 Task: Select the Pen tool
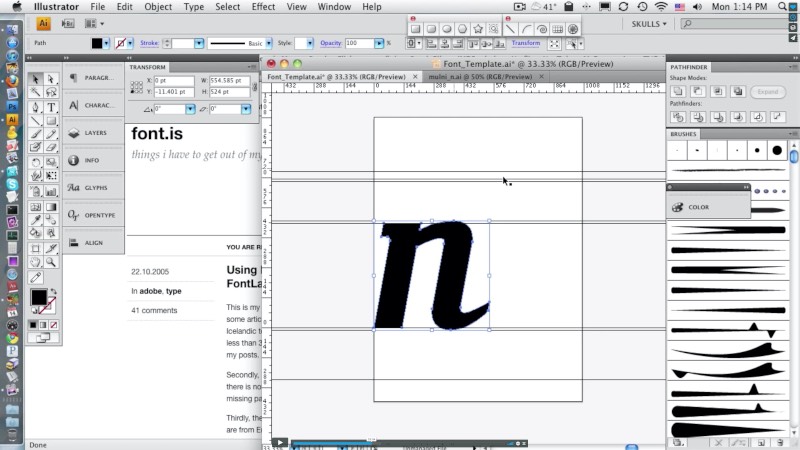pyautogui.click(x=35, y=107)
